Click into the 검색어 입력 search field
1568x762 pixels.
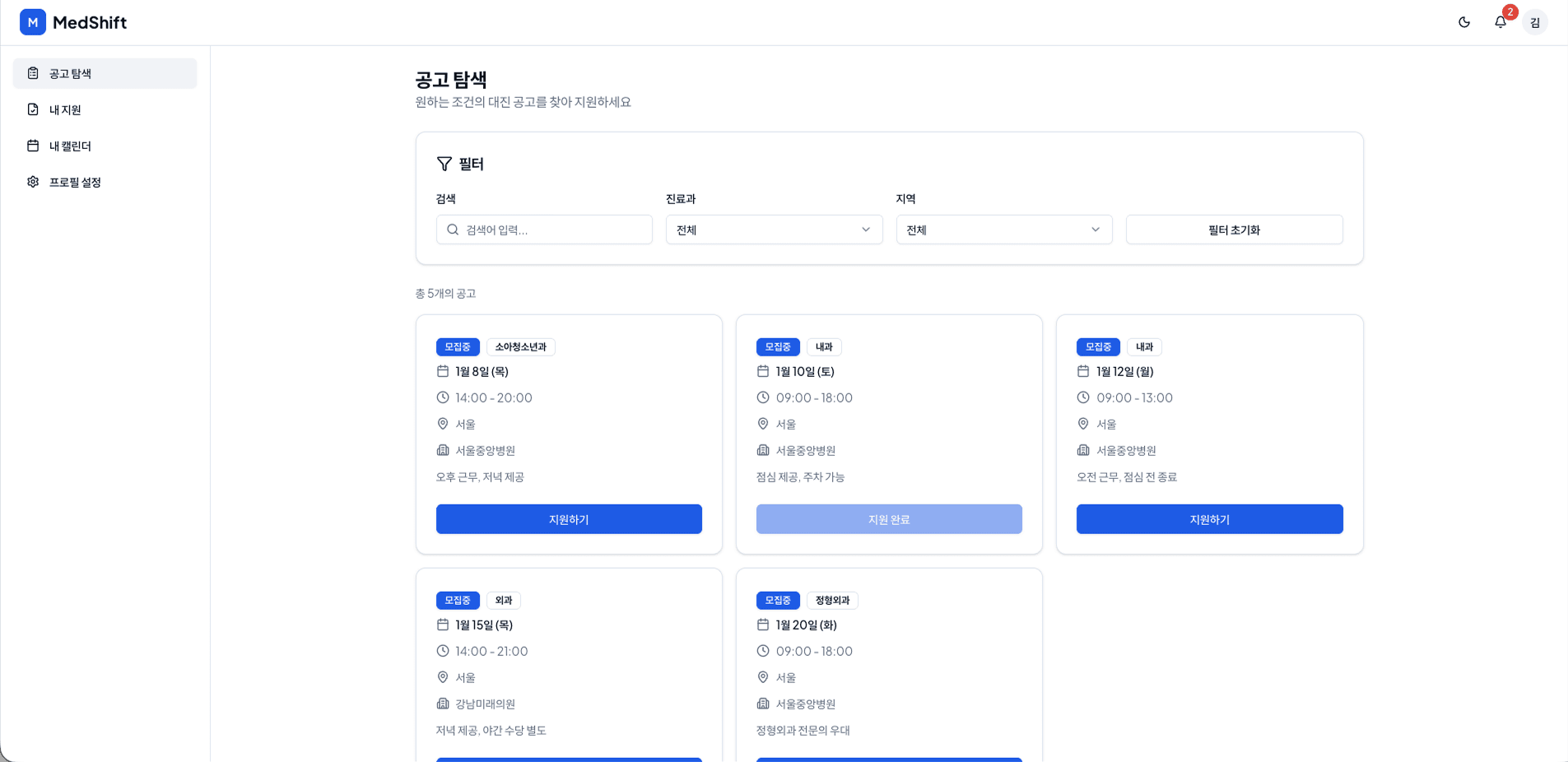[x=543, y=230]
